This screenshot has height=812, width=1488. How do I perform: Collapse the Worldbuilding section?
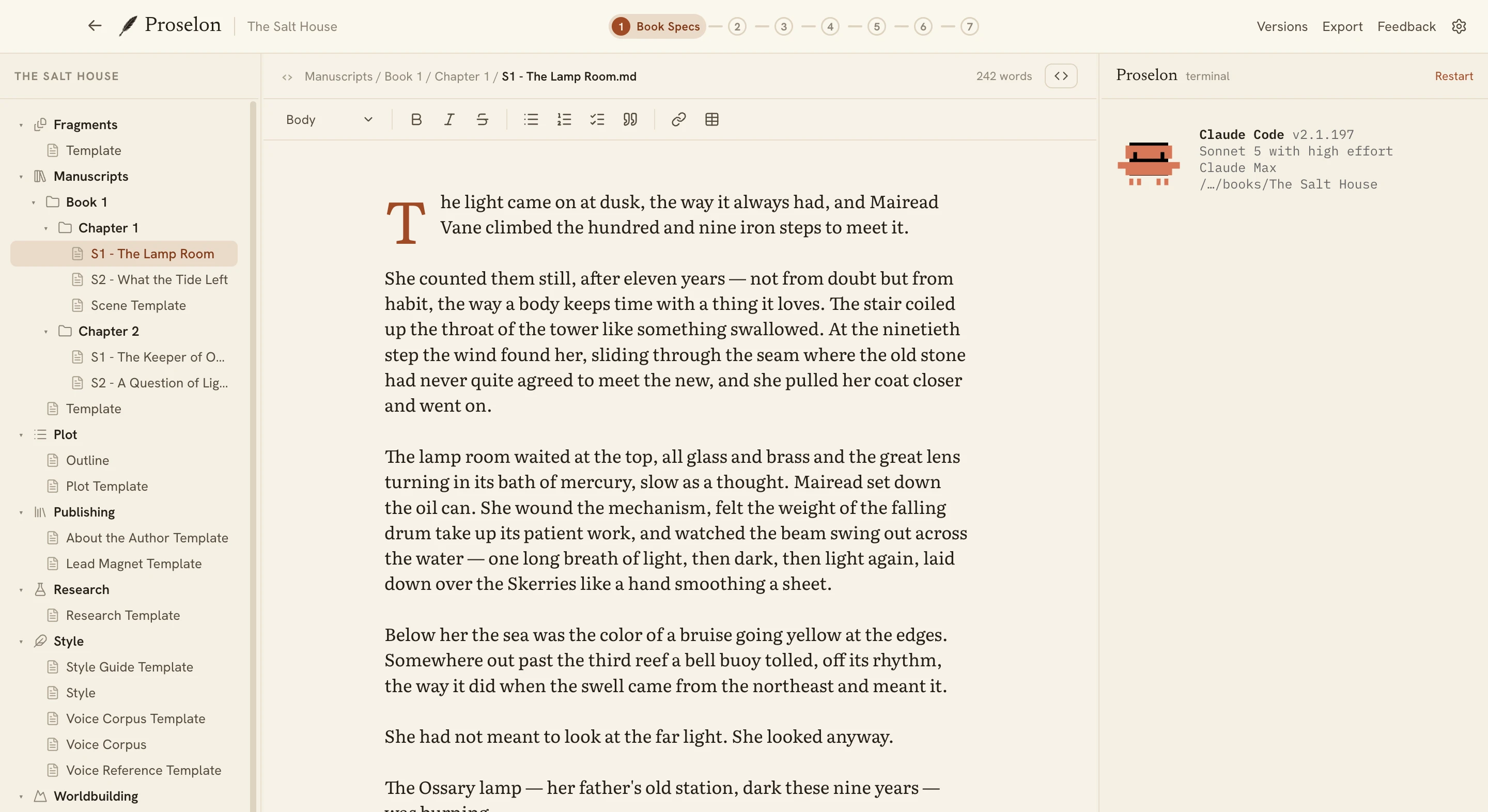pyautogui.click(x=21, y=797)
